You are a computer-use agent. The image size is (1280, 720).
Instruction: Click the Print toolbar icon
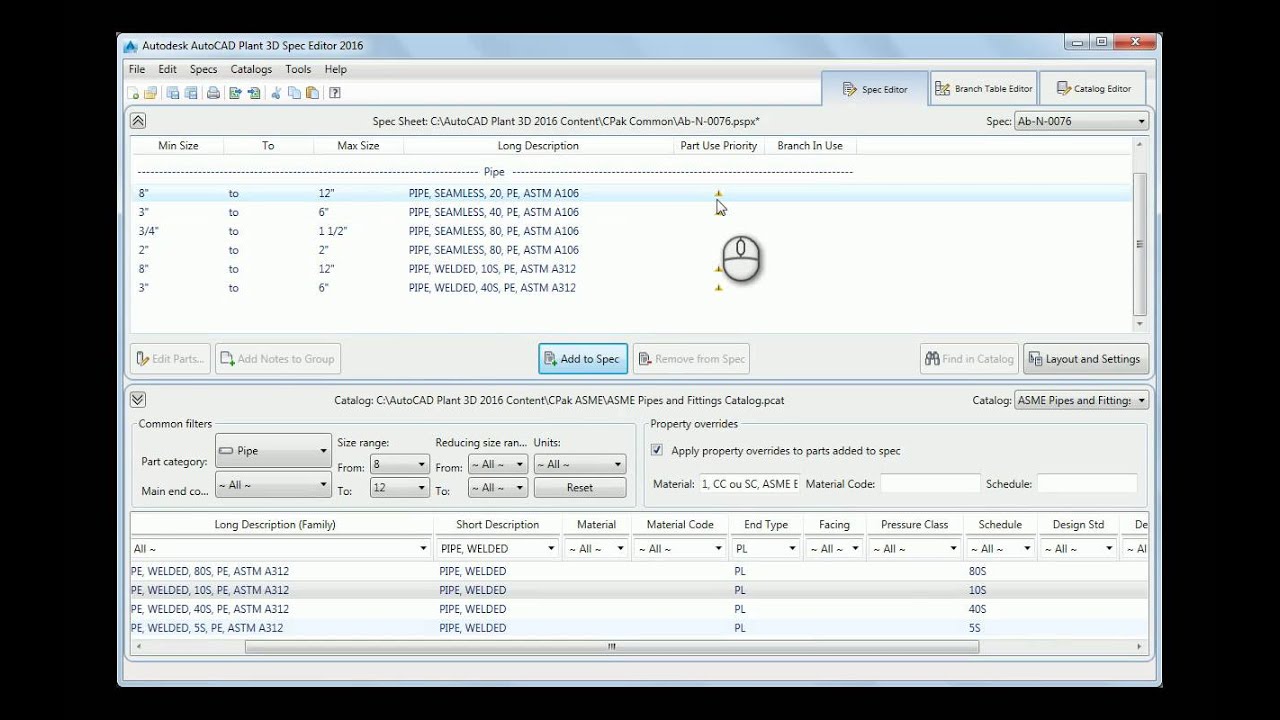(213, 93)
